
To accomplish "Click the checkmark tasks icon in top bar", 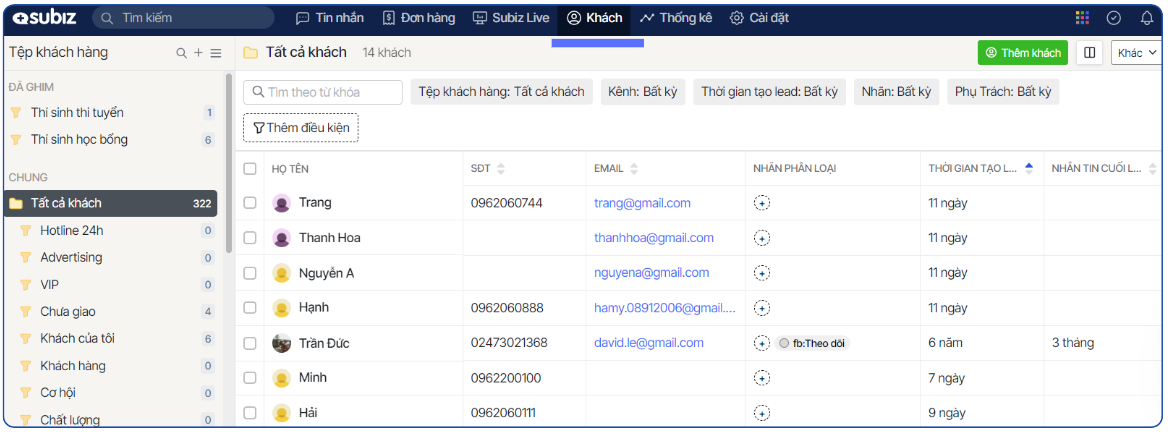I will [x=1114, y=18].
